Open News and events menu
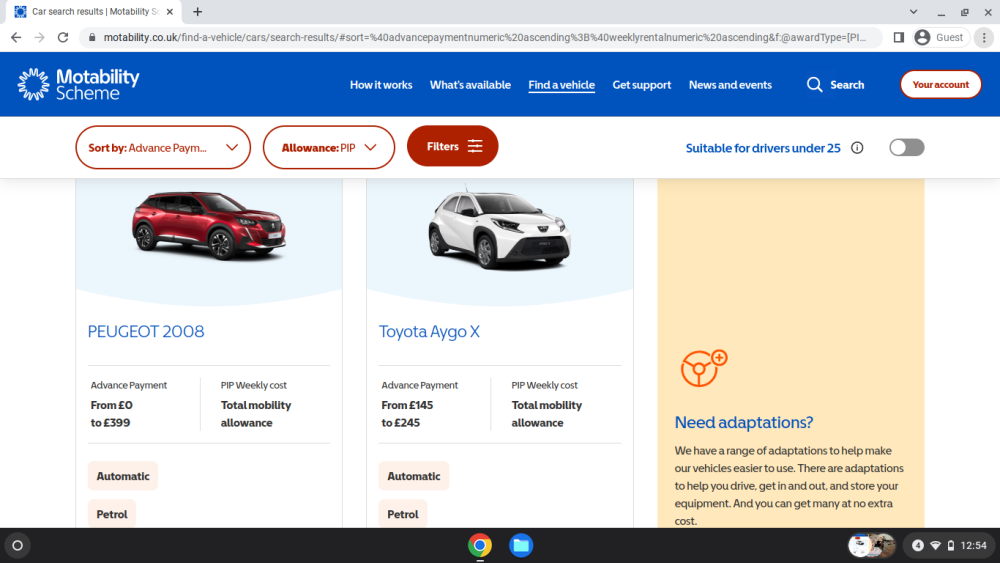The height and width of the screenshot is (563, 1000). click(730, 85)
